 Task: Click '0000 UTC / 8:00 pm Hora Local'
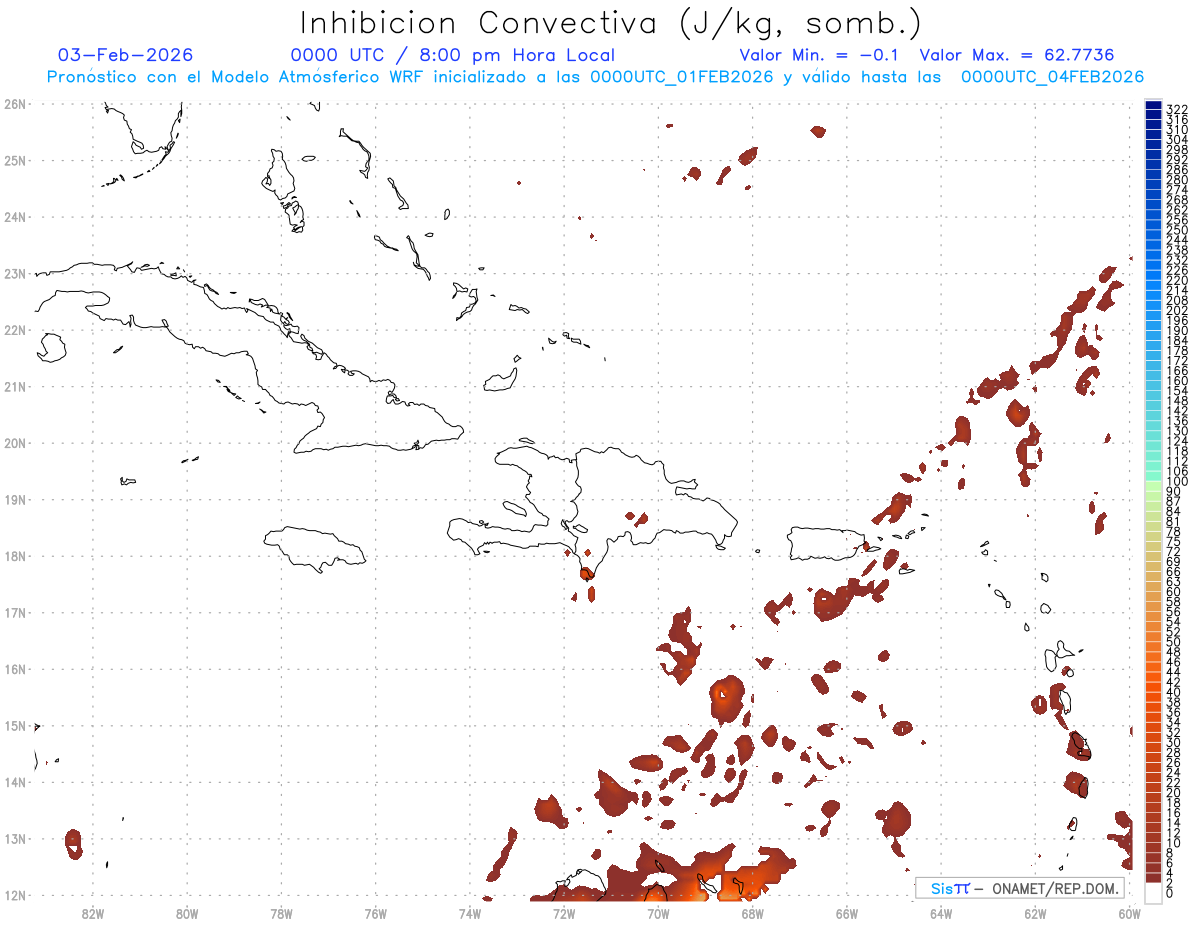pyautogui.click(x=452, y=55)
